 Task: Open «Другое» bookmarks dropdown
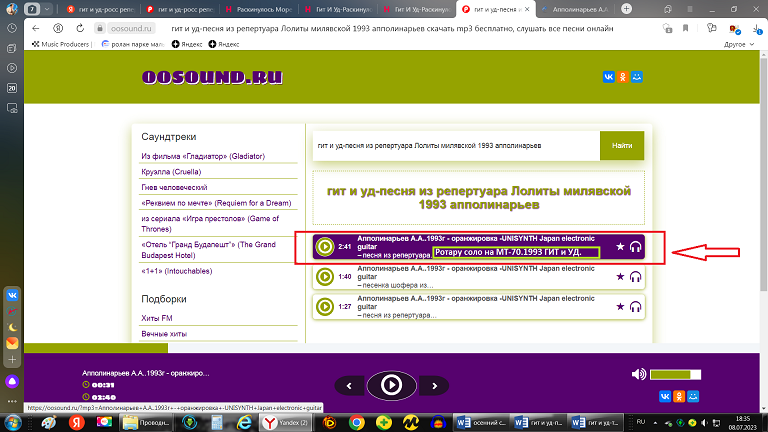[739, 44]
